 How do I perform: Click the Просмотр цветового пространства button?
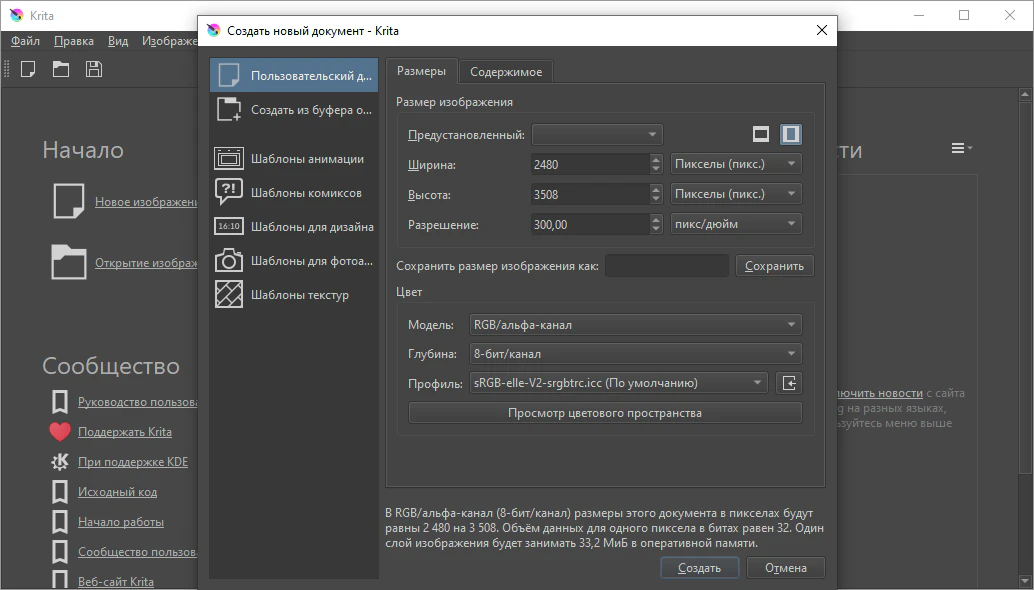(x=605, y=413)
